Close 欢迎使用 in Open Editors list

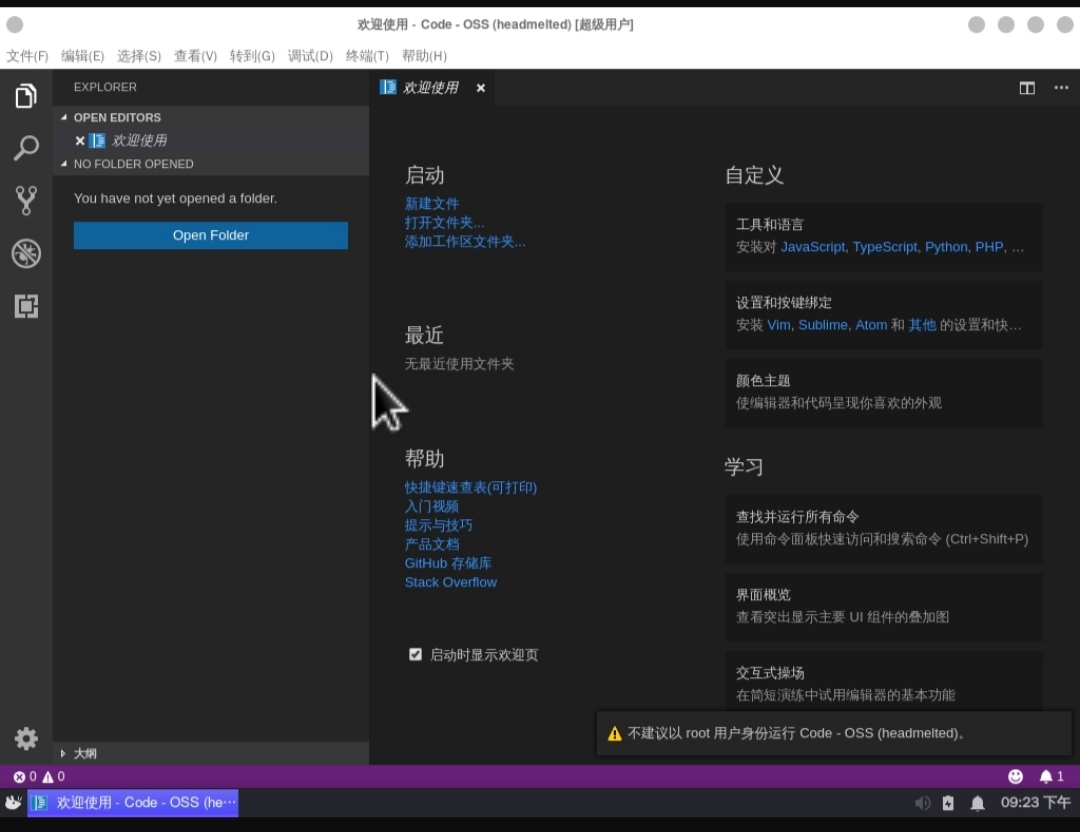(x=80, y=141)
